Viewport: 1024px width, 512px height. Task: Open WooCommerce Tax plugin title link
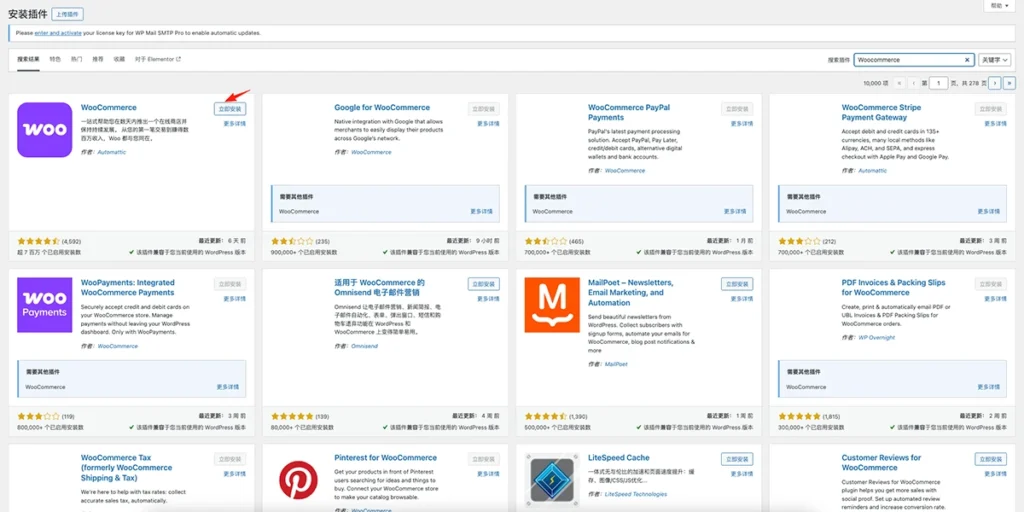[x=127, y=468]
